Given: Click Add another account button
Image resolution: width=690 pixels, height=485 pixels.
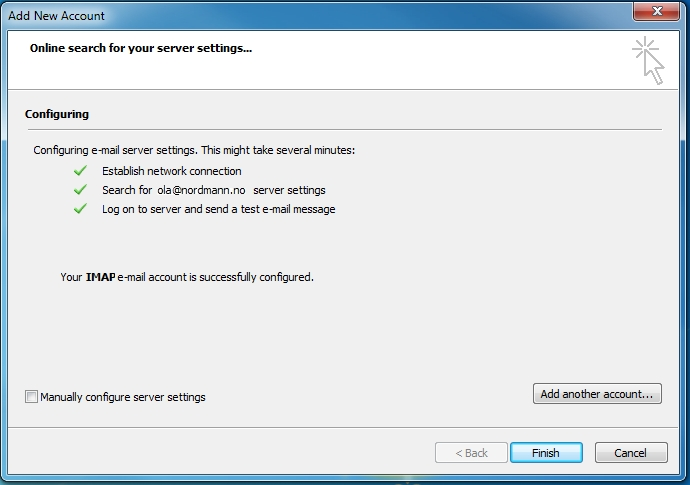Looking at the screenshot, I should pos(597,393).
